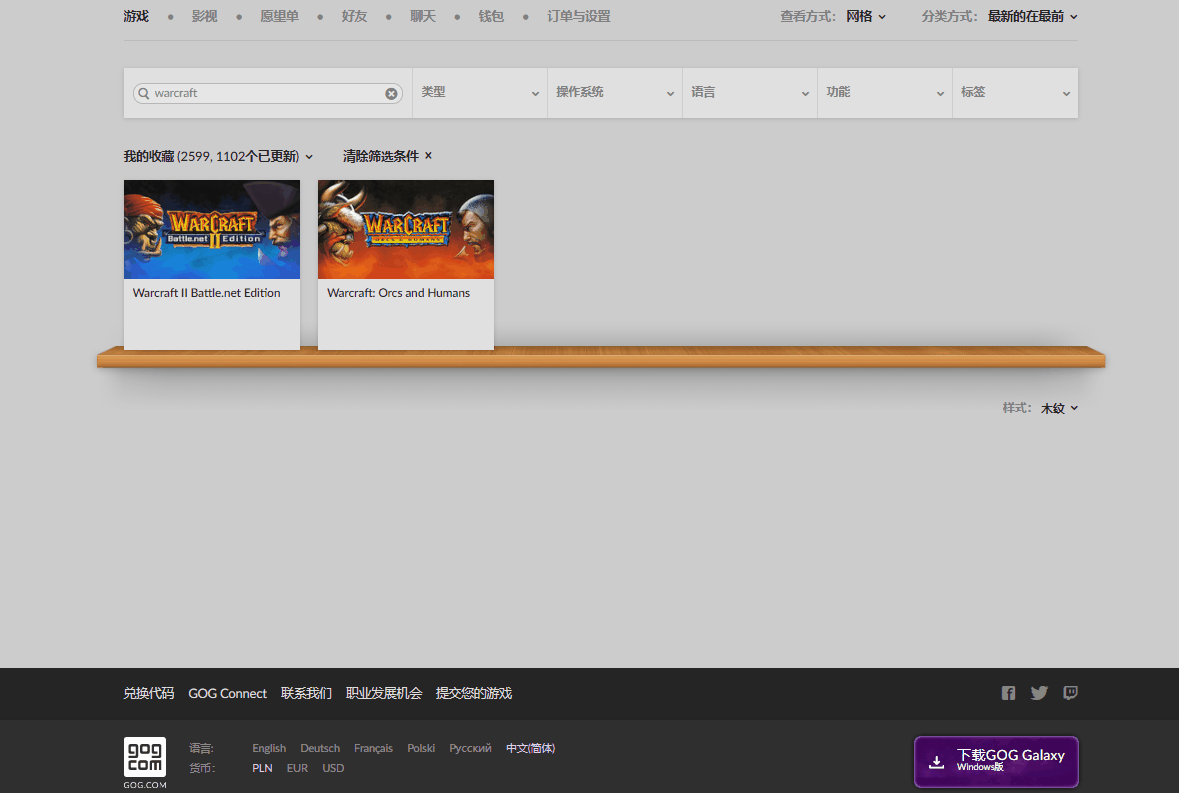Open the 提交您的游戏 footer link
1179x793 pixels.
(474, 693)
